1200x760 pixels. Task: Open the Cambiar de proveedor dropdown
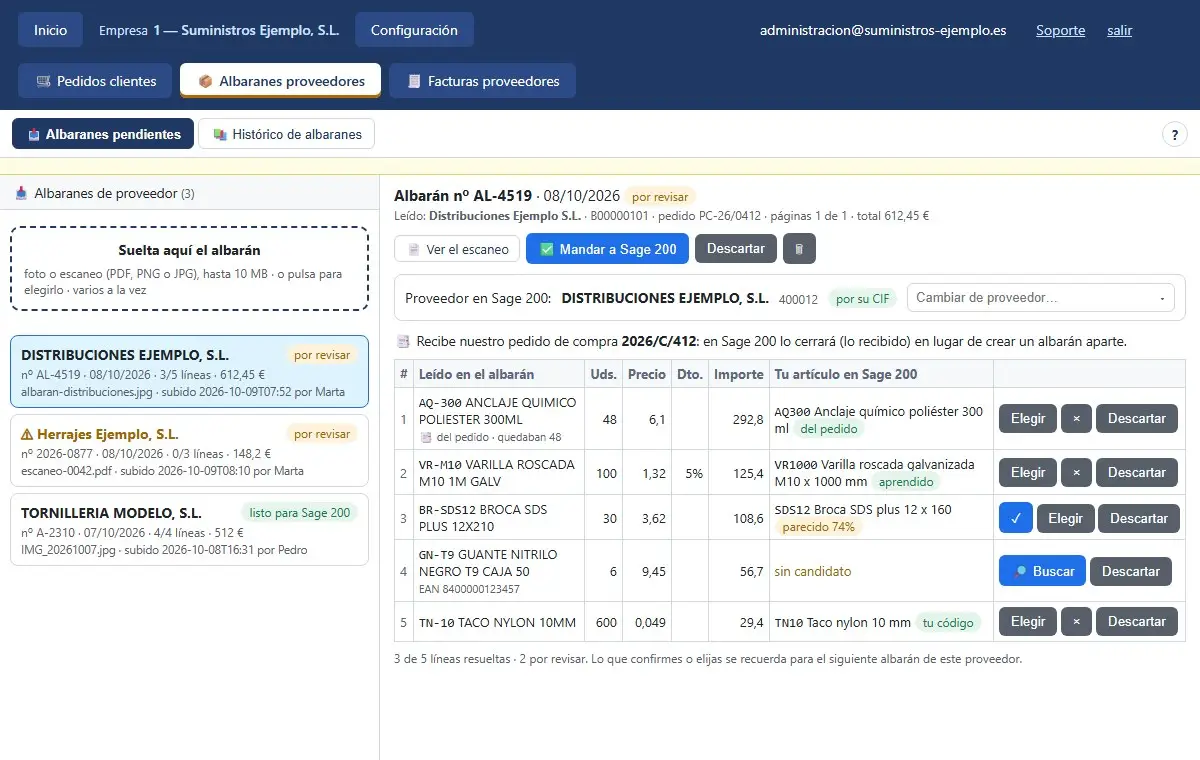(x=1040, y=297)
